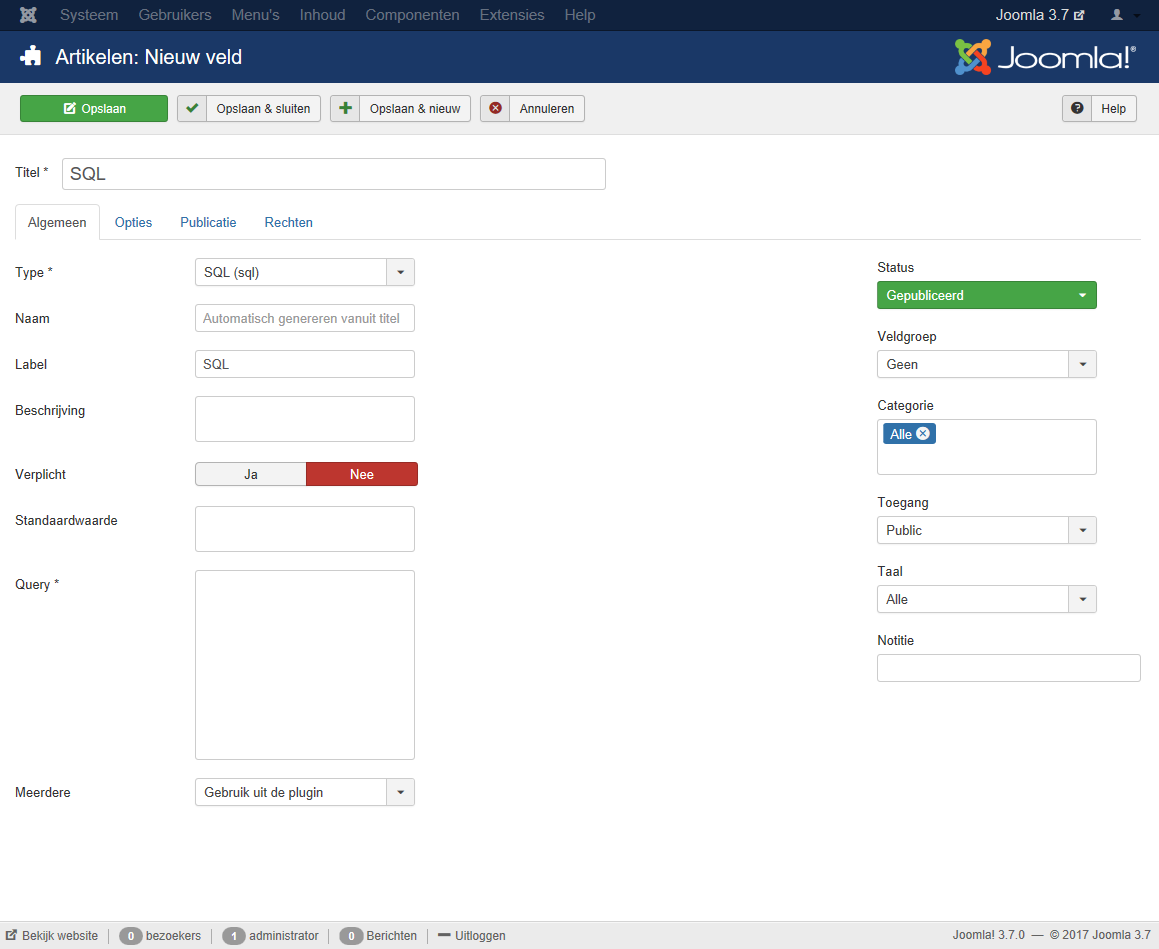Set Verplicht to Nee

coord(361,474)
